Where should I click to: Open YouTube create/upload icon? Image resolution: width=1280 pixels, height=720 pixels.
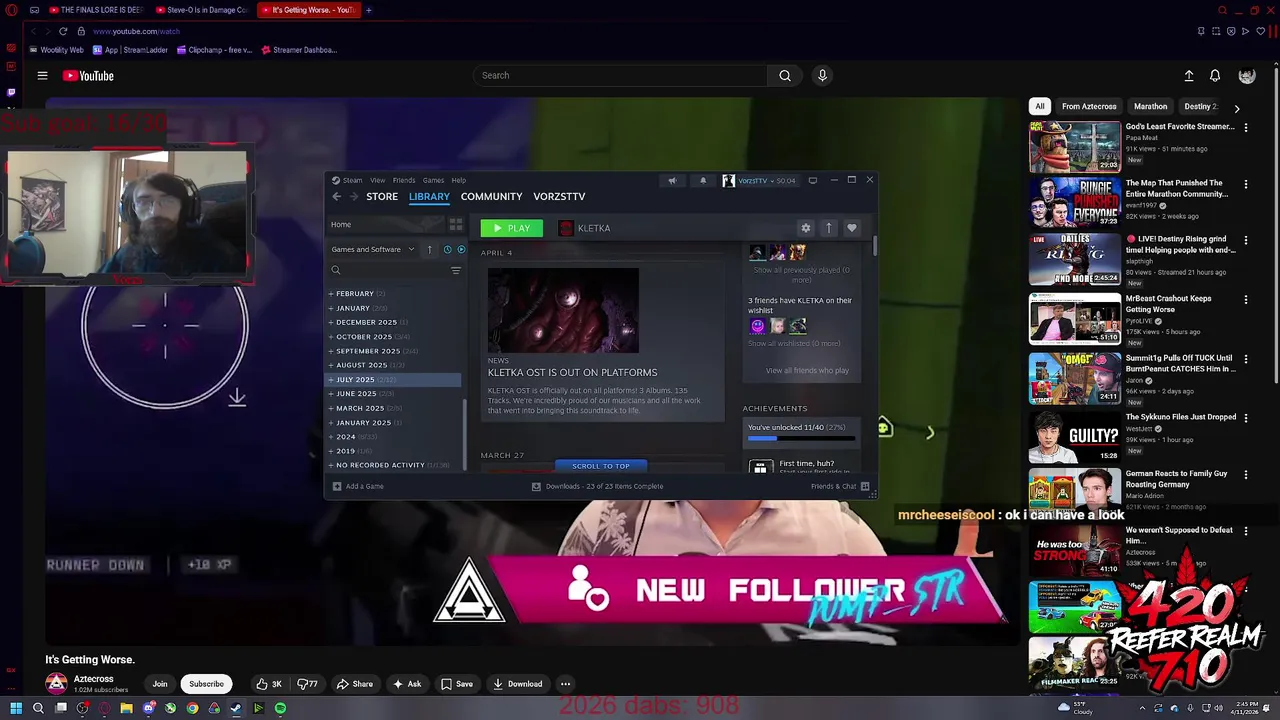click(x=1189, y=76)
